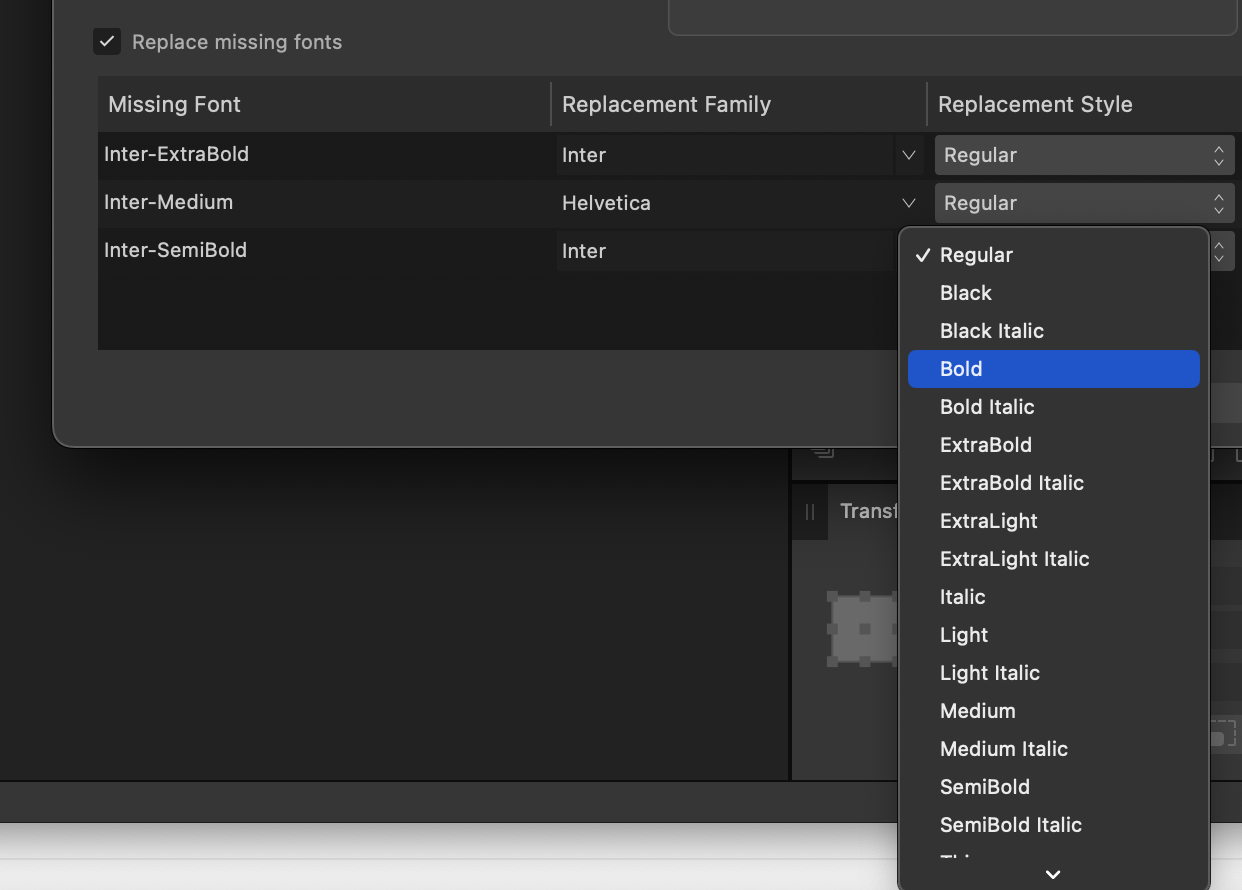Edit Inter replacement family for Inter-SemiBold
Screen dimensions: 1242x890
725,251
